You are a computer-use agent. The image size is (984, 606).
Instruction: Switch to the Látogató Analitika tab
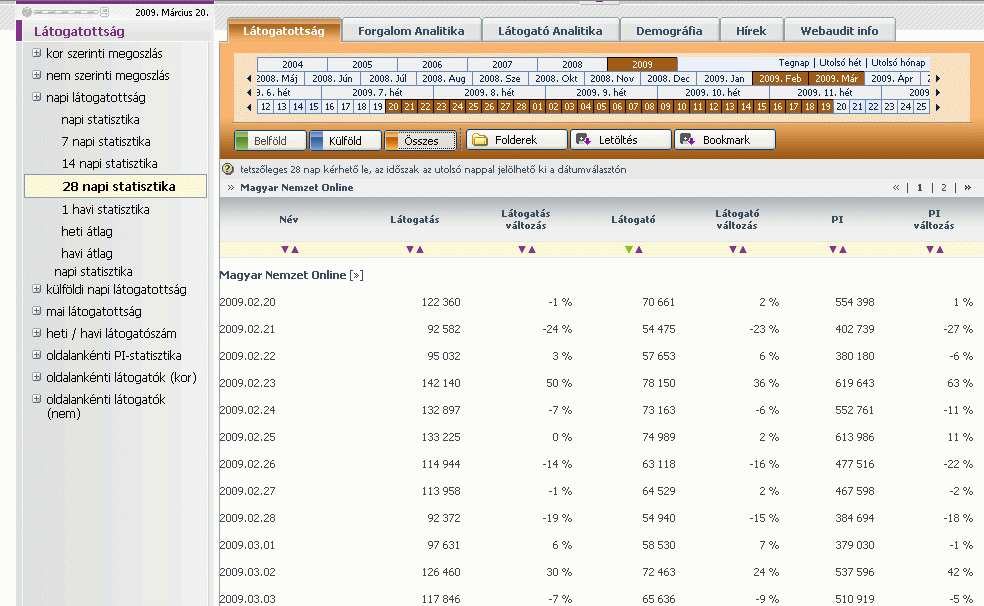(550, 31)
